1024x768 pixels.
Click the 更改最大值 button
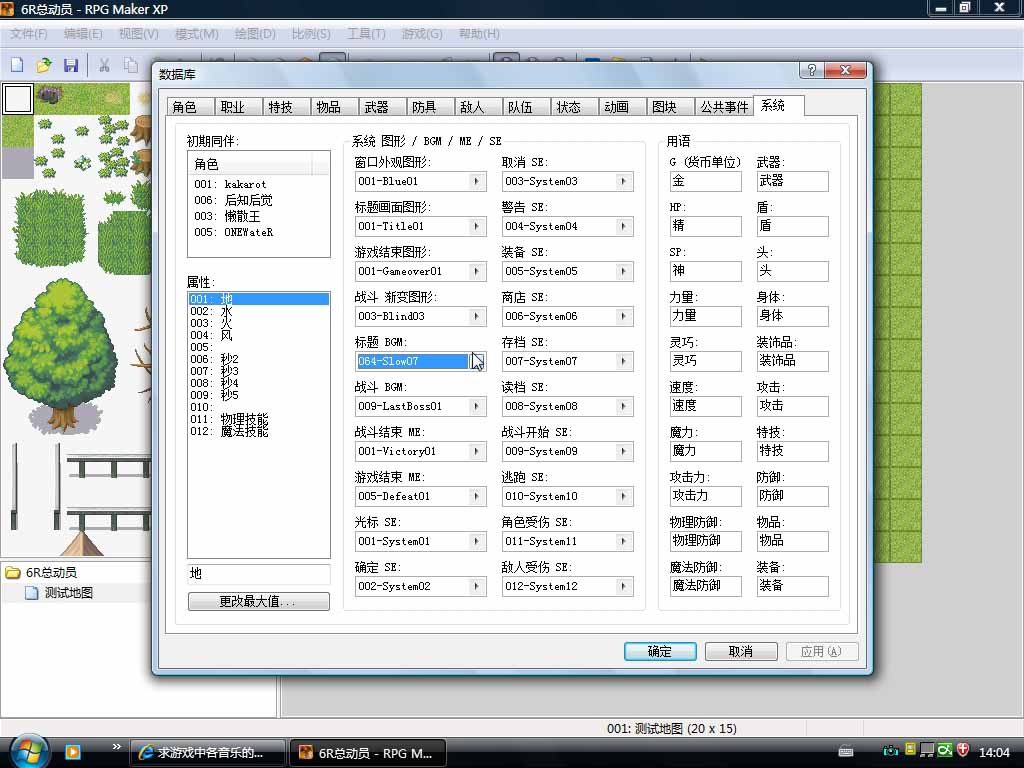pos(259,601)
